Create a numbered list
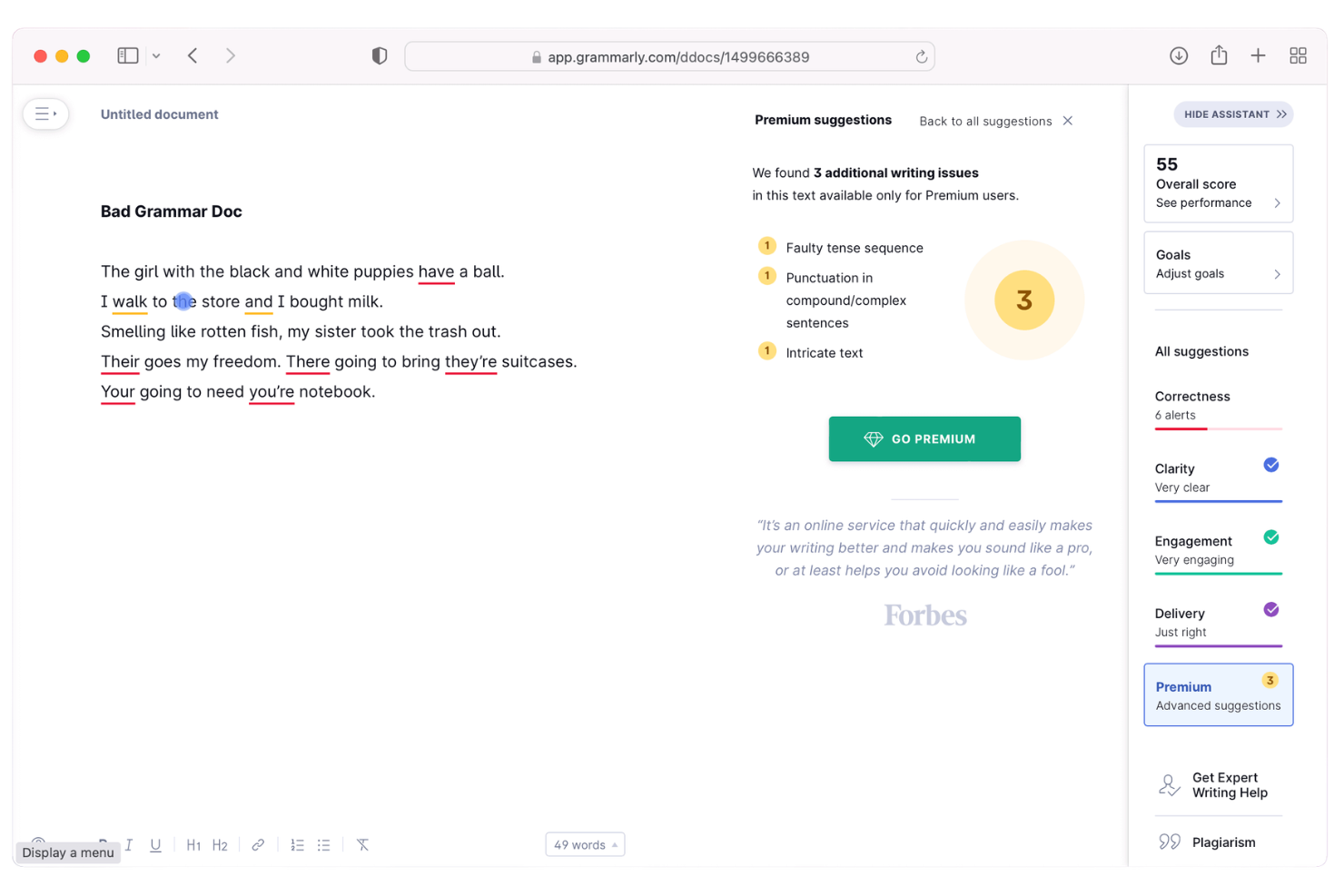This screenshot has width=1344, height=896. click(x=297, y=844)
